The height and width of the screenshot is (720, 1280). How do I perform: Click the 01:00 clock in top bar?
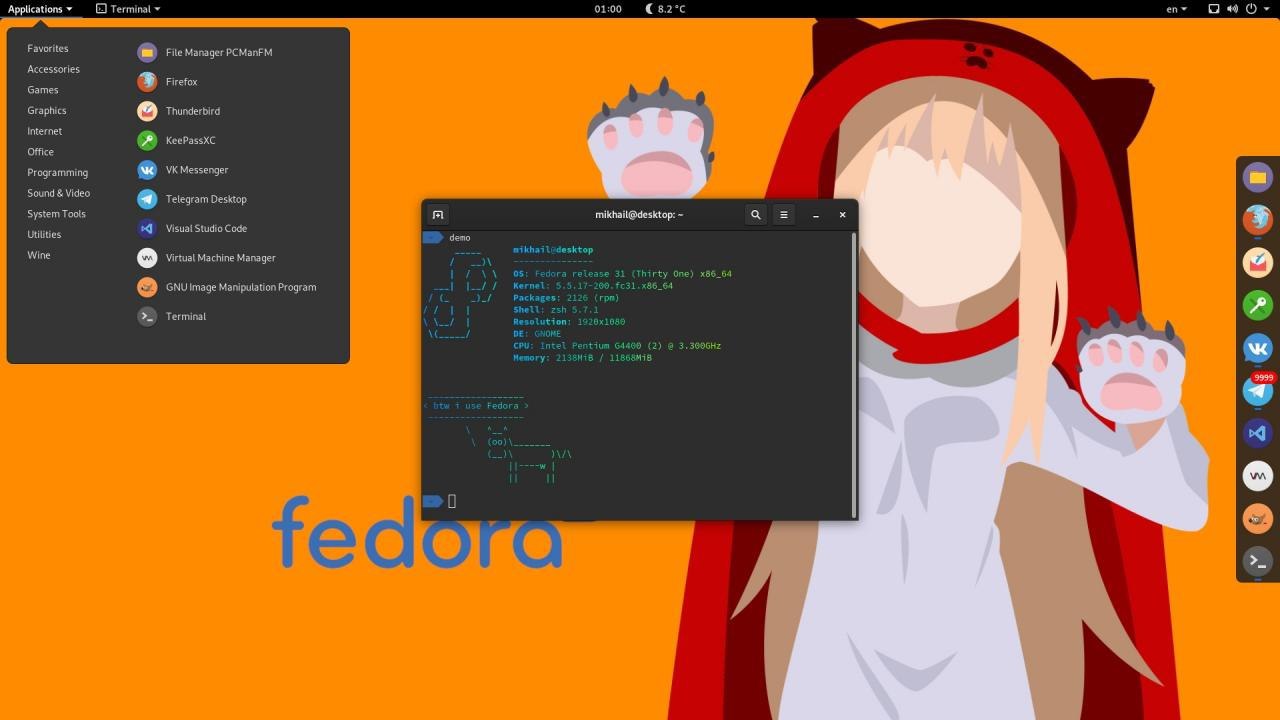click(608, 9)
